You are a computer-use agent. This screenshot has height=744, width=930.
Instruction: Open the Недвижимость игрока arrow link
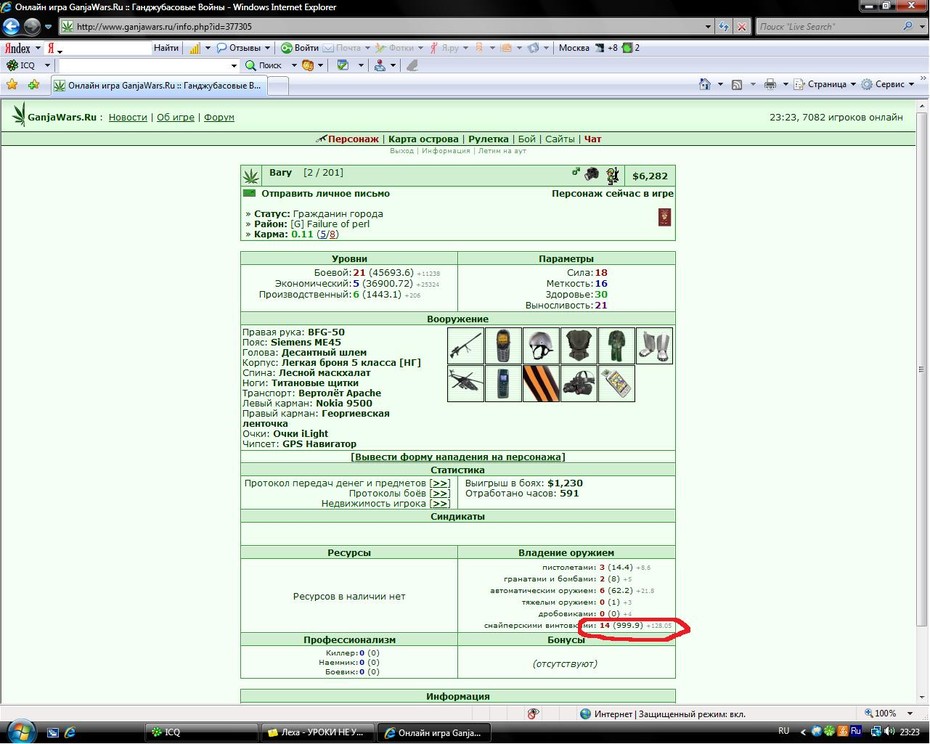click(439, 503)
